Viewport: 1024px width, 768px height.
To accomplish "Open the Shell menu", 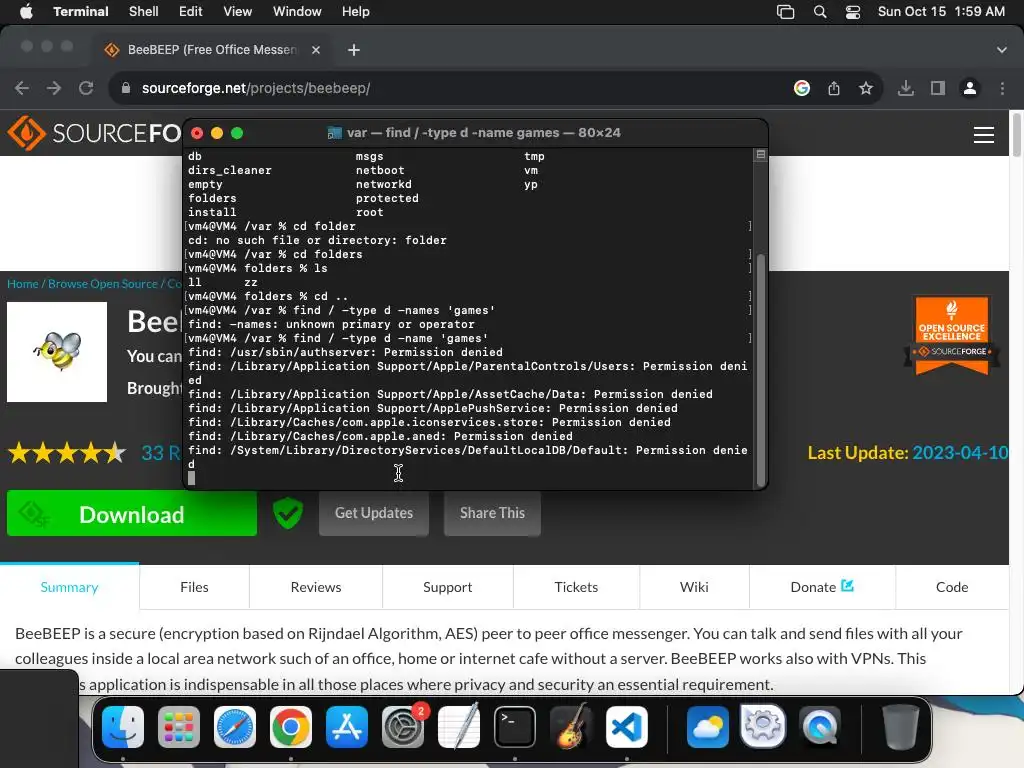I will [143, 12].
